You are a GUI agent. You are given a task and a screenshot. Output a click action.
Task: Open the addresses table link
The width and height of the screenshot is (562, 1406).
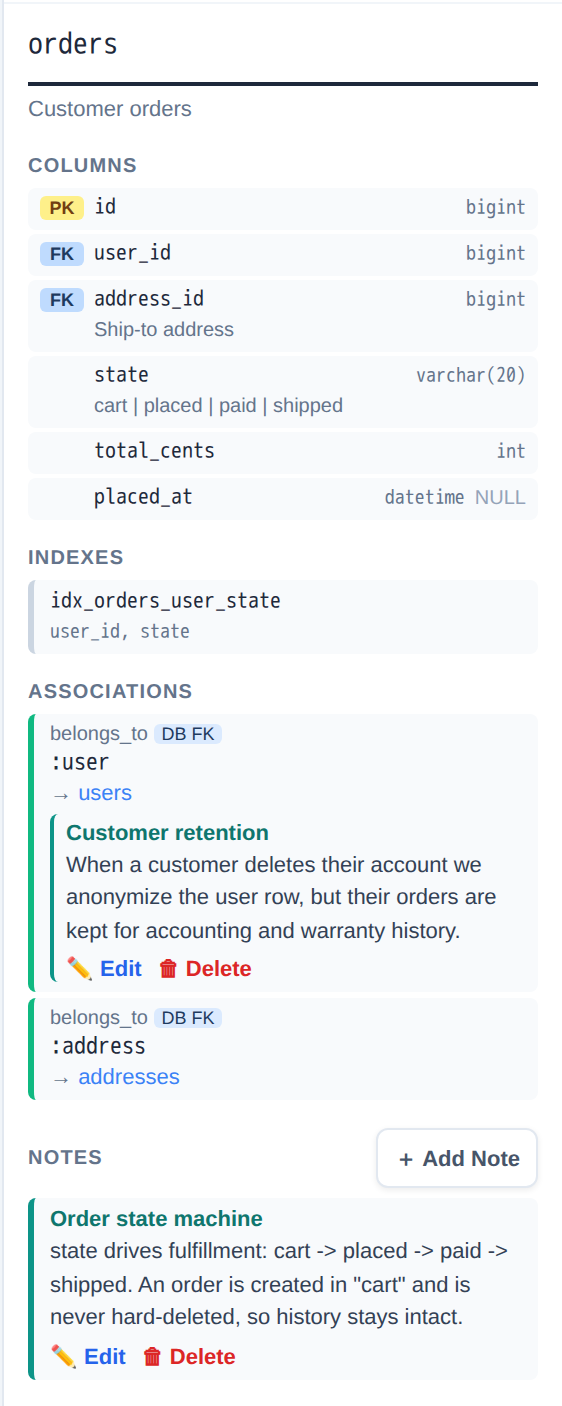pos(129,1077)
